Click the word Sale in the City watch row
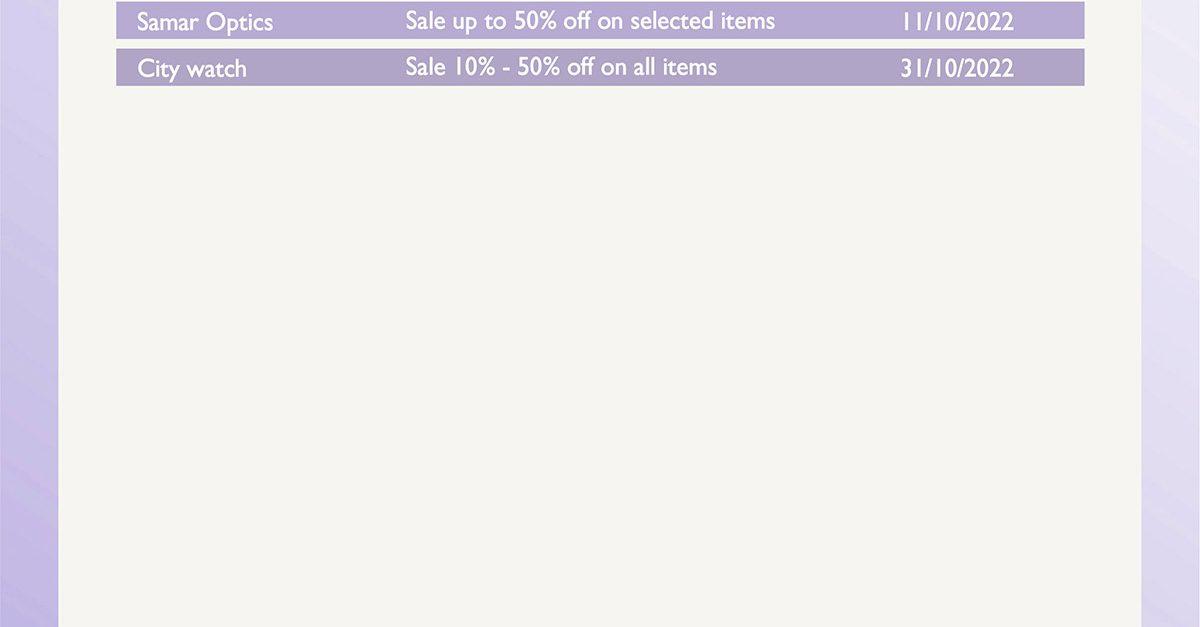 [425, 67]
